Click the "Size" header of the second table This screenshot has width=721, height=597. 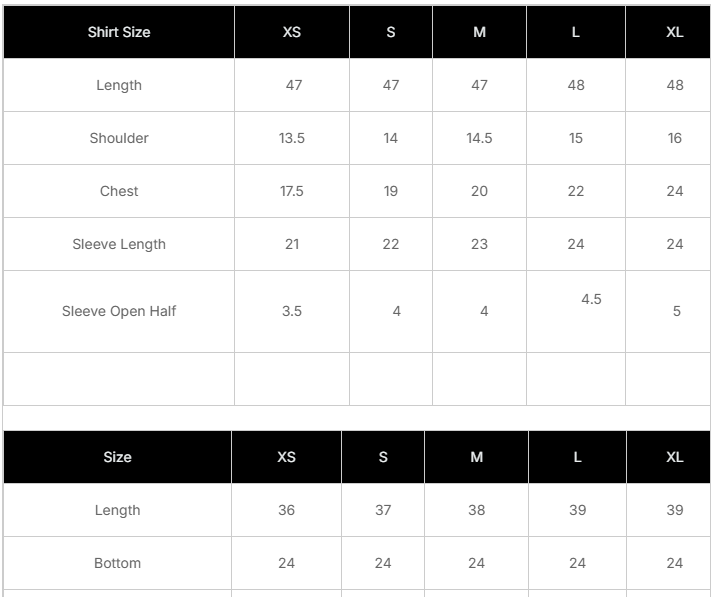pyautogui.click(x=117, y=457)
